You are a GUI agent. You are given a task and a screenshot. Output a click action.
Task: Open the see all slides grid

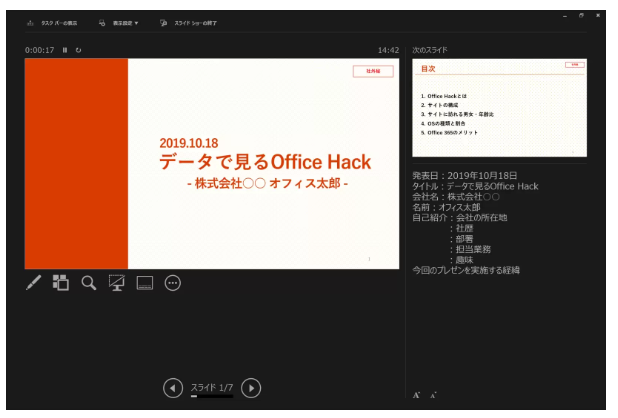(x=61, y=283)
